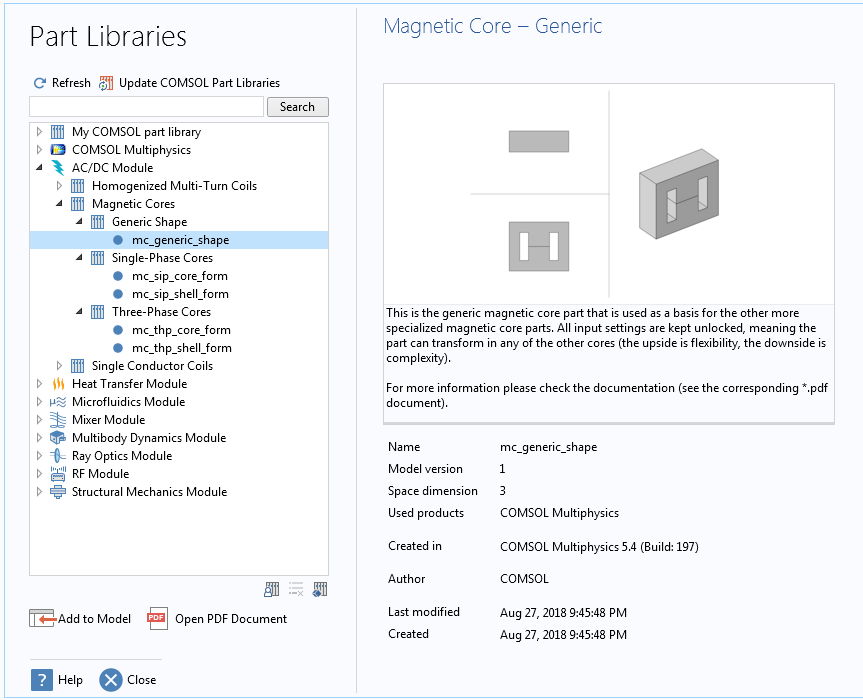863x700 pixels.
Task: Expand the Heat Transfer Module node
Action: coord(39,384)
